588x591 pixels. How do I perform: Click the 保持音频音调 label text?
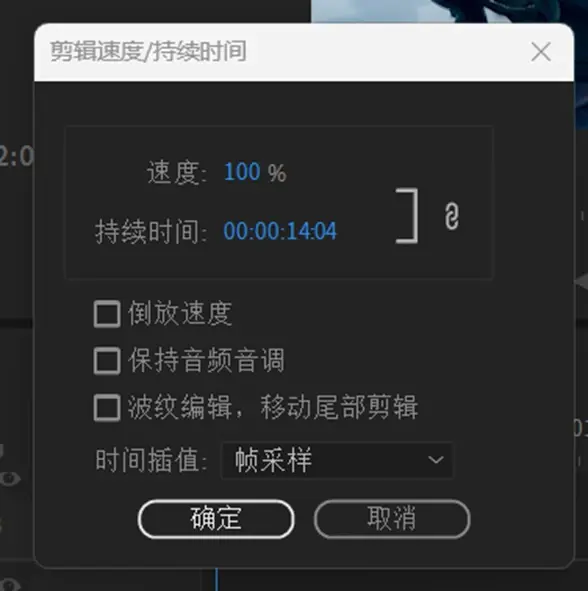coord(206,361)
